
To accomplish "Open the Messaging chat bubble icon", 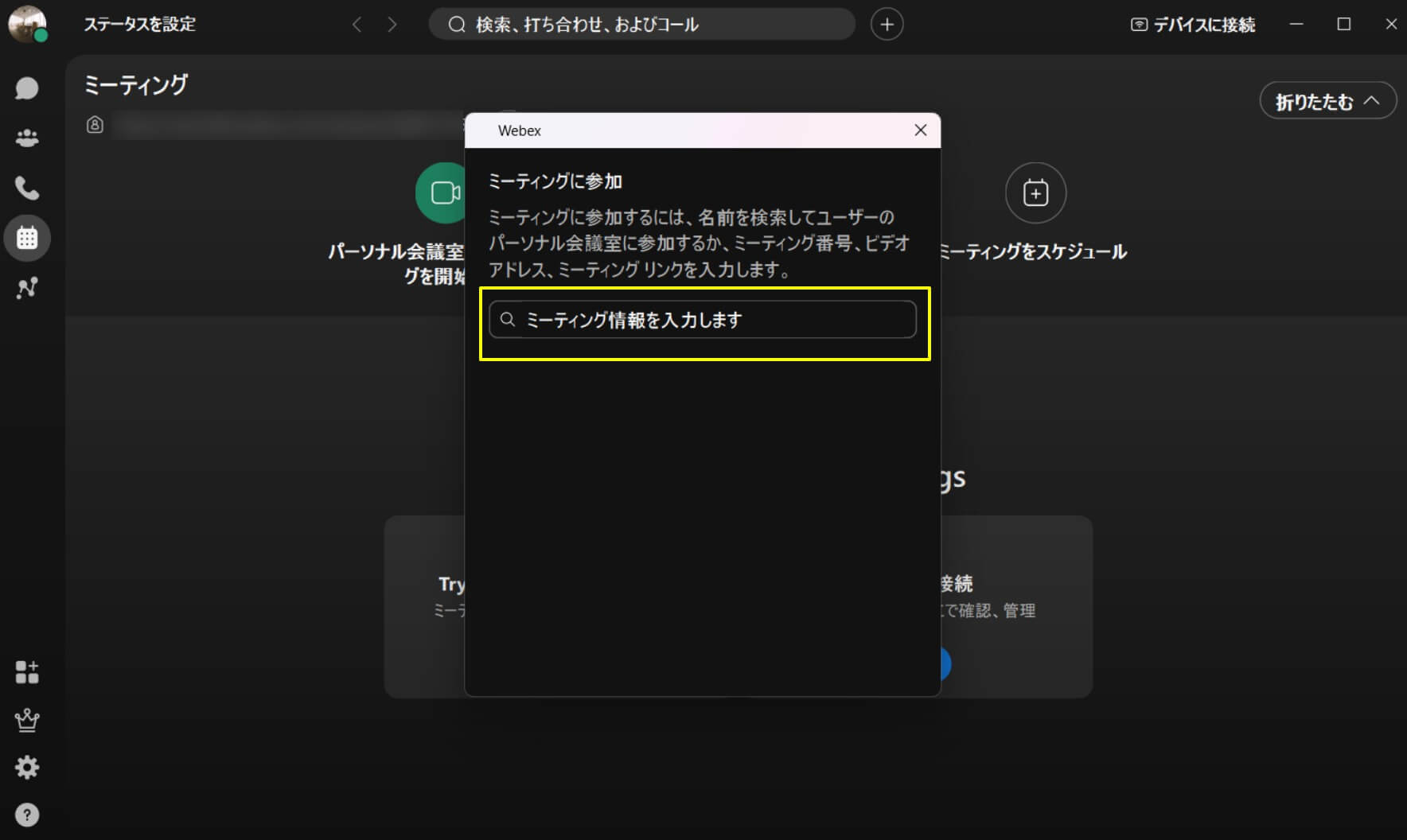I will 27,88.
